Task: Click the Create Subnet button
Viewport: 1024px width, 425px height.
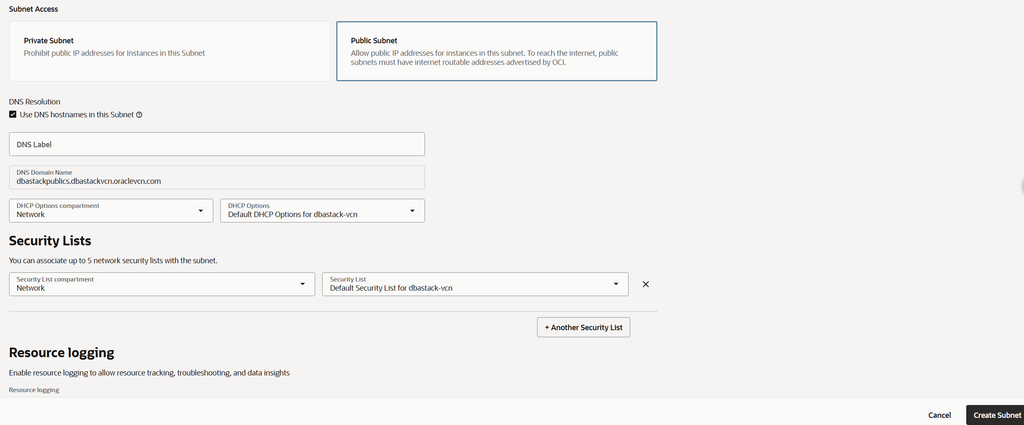Action: [997, 415]
